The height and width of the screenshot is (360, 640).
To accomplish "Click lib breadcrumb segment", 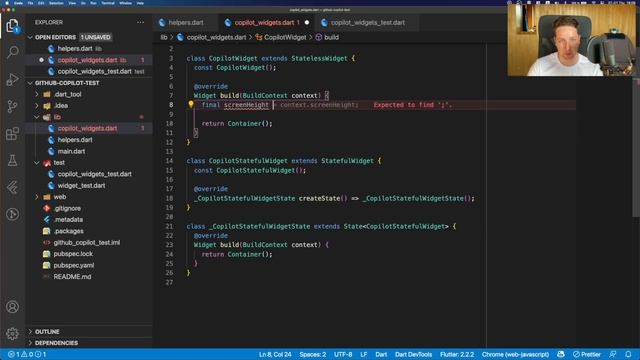I will [x=164, y=37].
